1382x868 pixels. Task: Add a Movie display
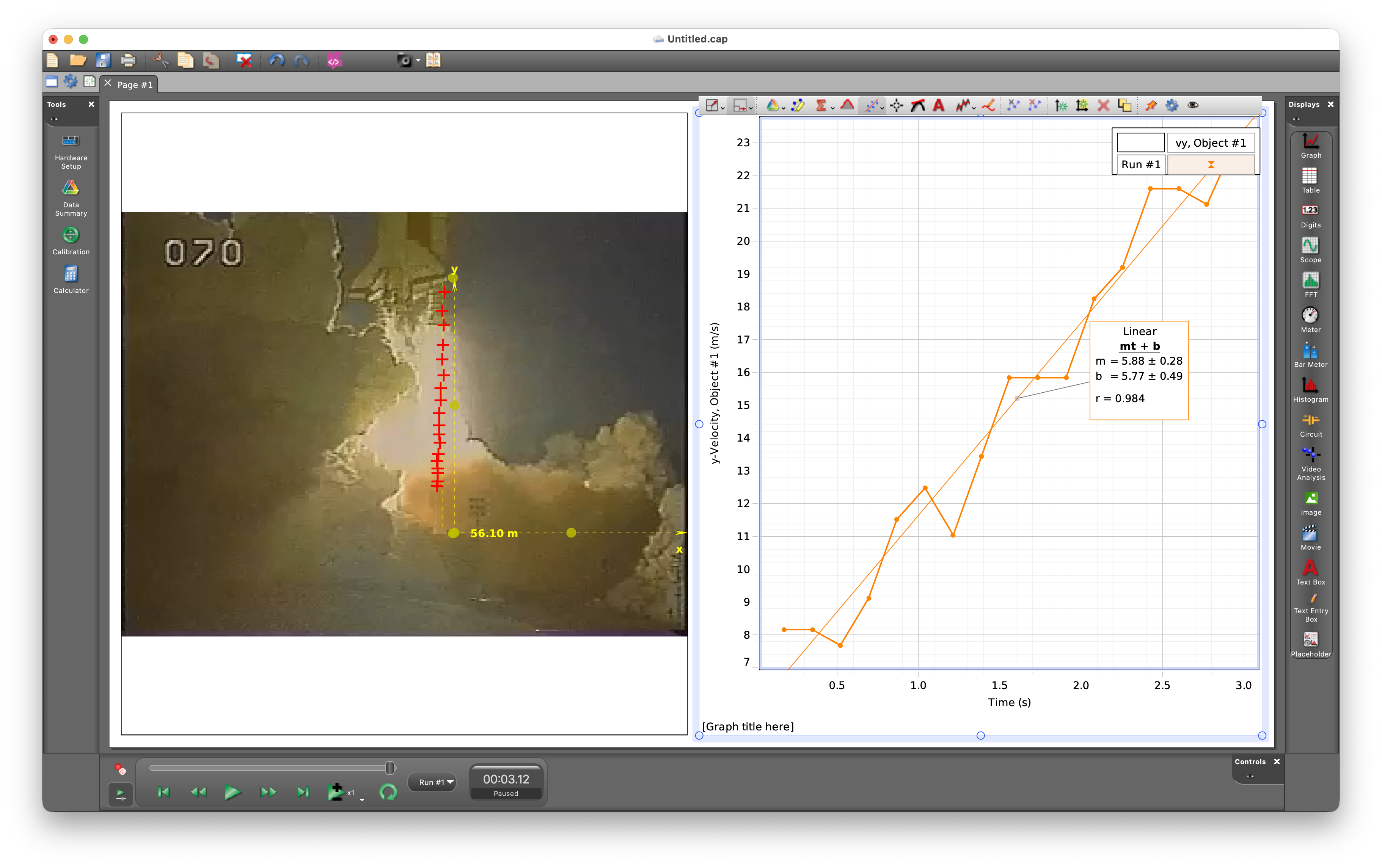(x=1310, y=538)
